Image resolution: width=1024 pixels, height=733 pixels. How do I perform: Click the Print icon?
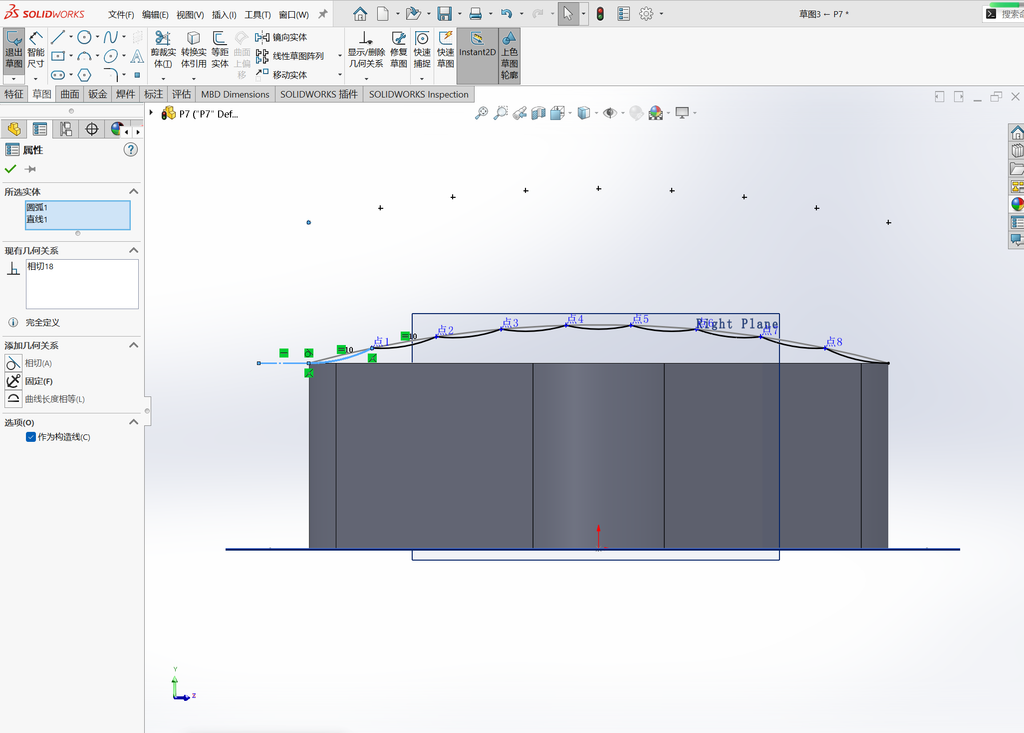475,14
